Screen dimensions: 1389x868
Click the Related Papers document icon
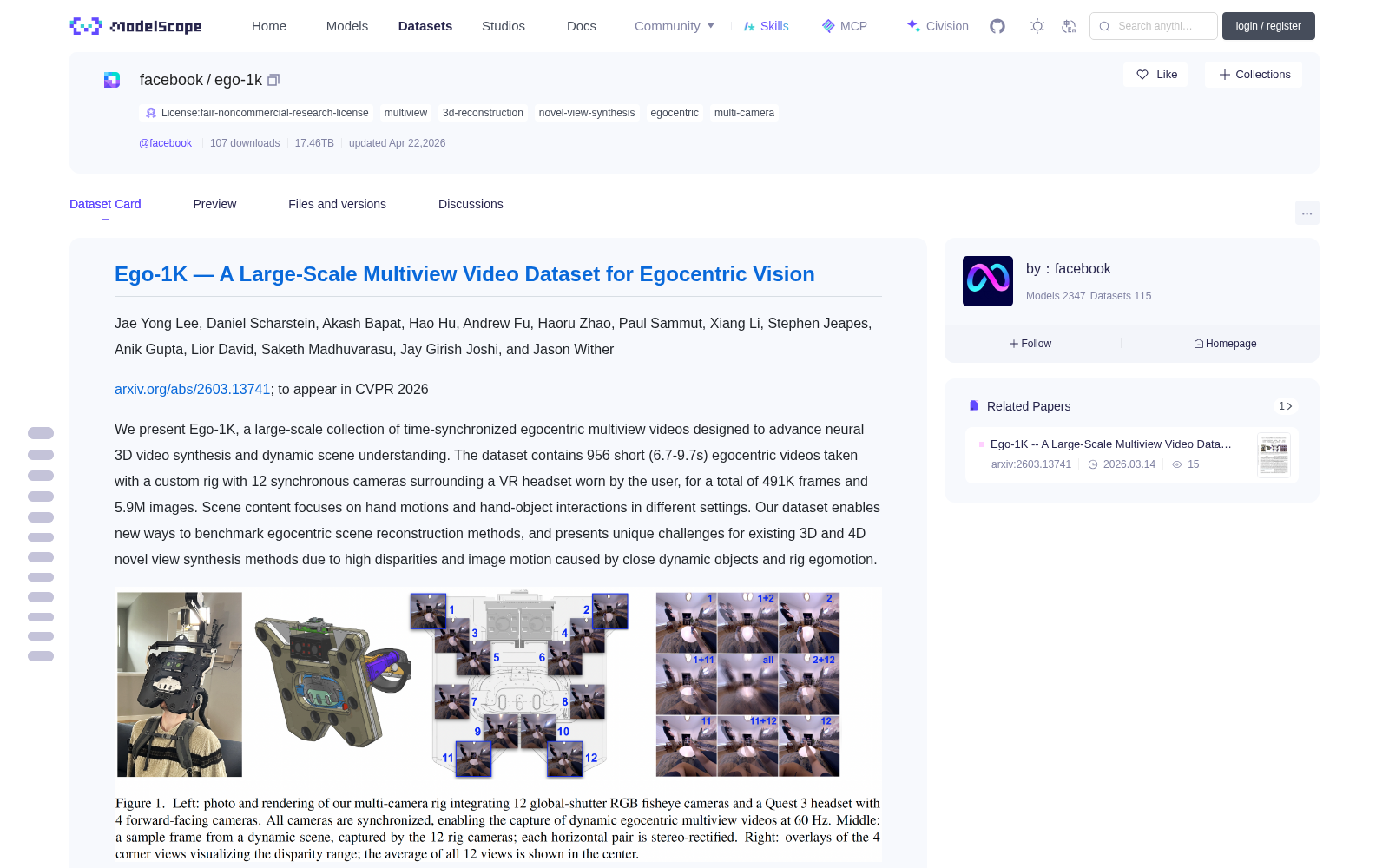tap(974, 406)
